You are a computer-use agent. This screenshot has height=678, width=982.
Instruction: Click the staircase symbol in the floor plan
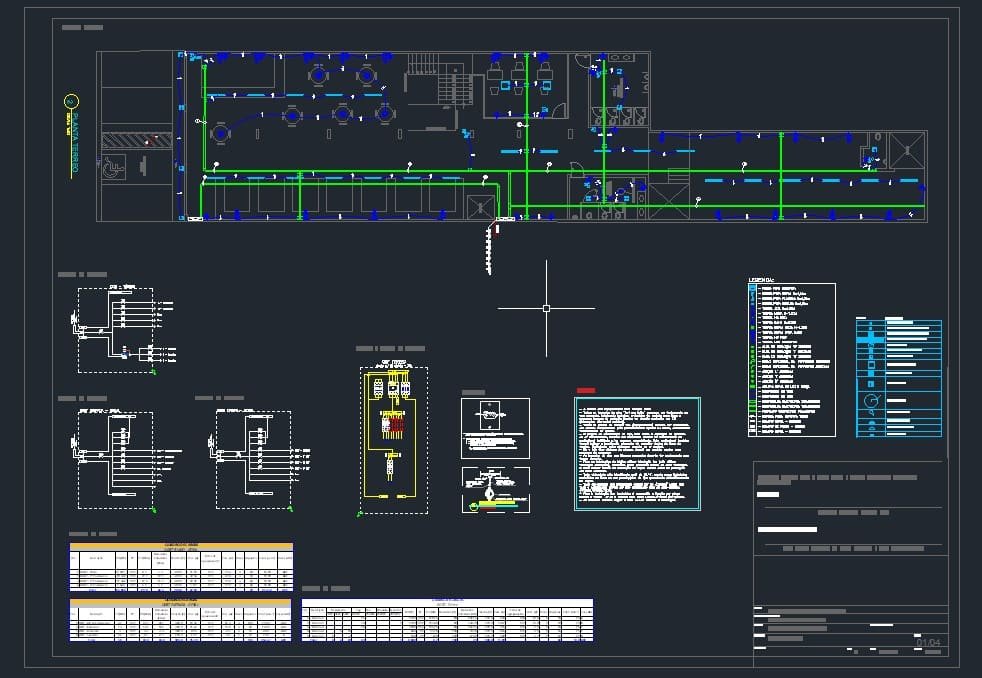pyautogui.click(x=439, y=79)
